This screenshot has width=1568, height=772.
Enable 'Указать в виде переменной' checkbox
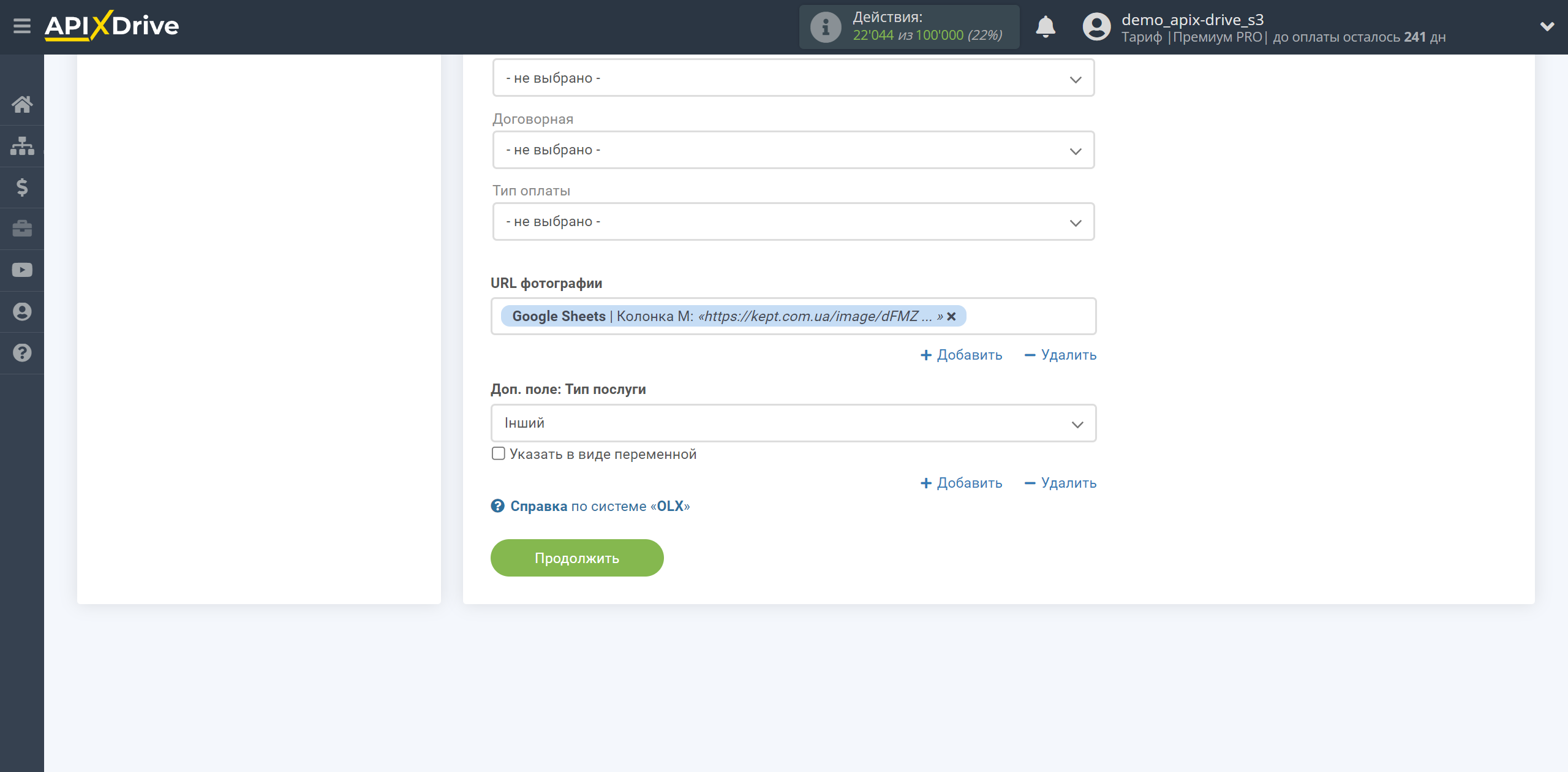499,453
